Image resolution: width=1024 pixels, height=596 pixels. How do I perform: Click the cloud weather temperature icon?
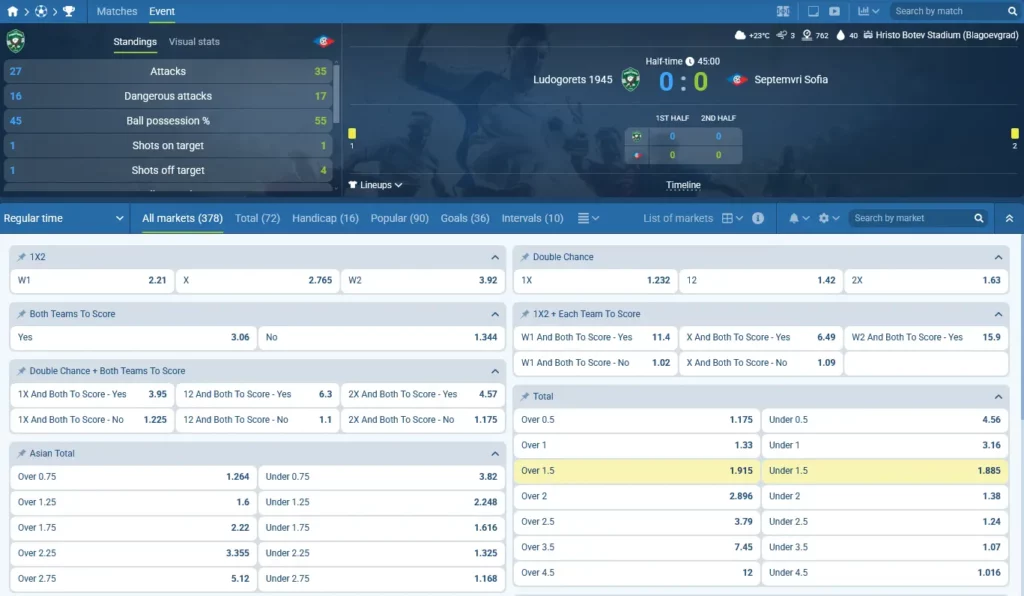pyautogui.click(x=740, y=35)
